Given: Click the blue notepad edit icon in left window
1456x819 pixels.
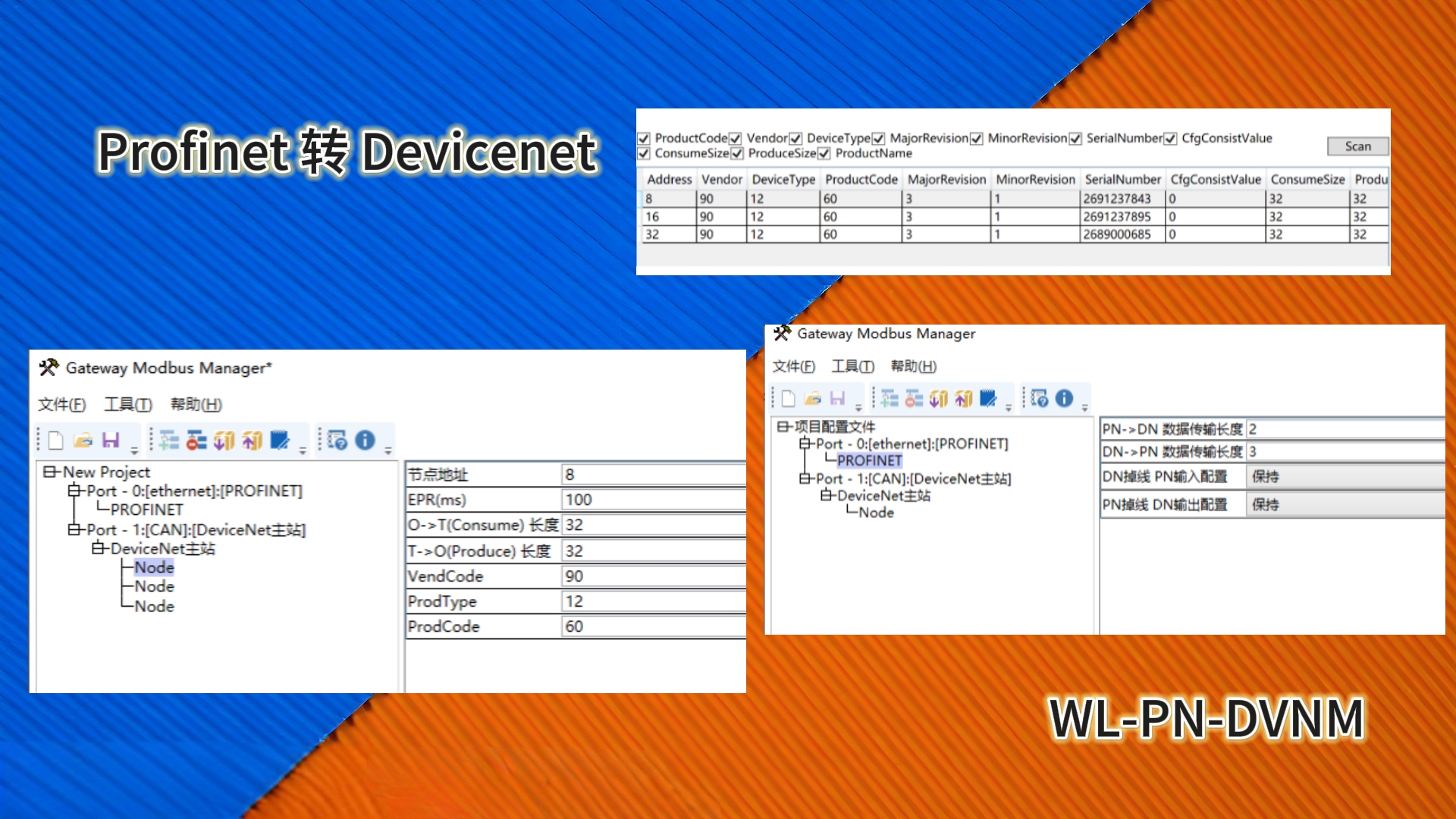Looking at the screenshot, I should click(x=280, y=441).
